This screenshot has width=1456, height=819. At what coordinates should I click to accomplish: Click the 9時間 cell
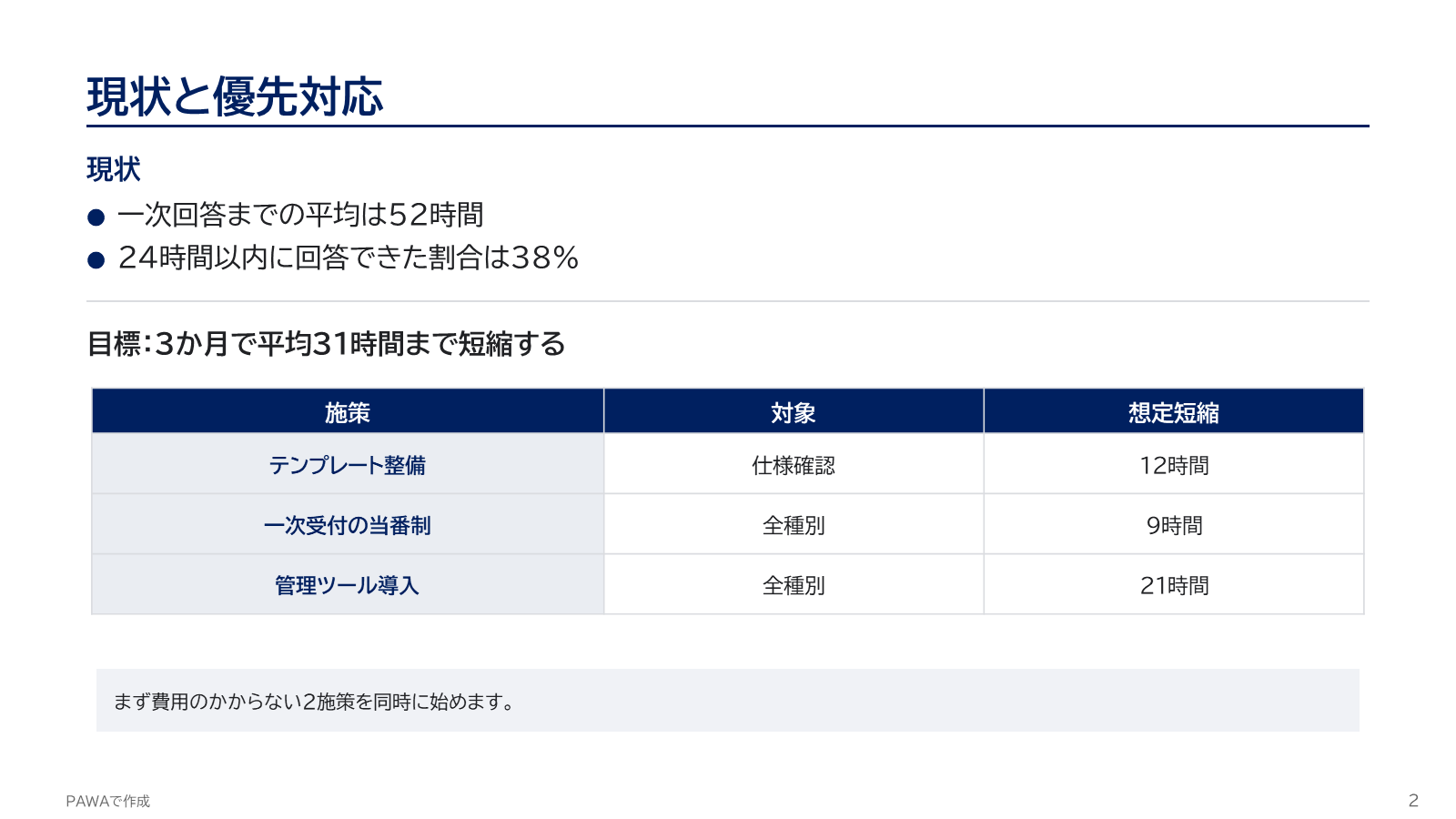(x=1174, y=524)
